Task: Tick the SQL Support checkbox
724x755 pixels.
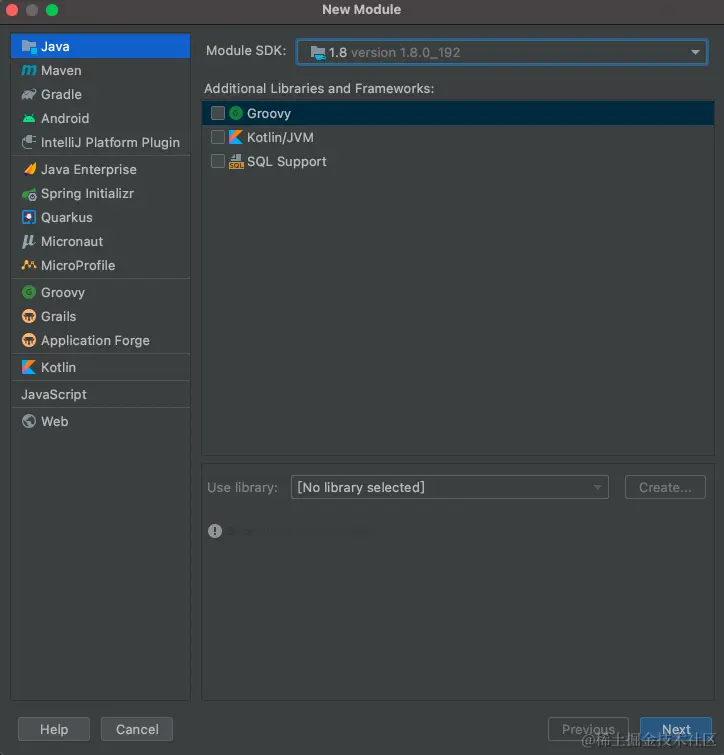Action: point(218,161)
